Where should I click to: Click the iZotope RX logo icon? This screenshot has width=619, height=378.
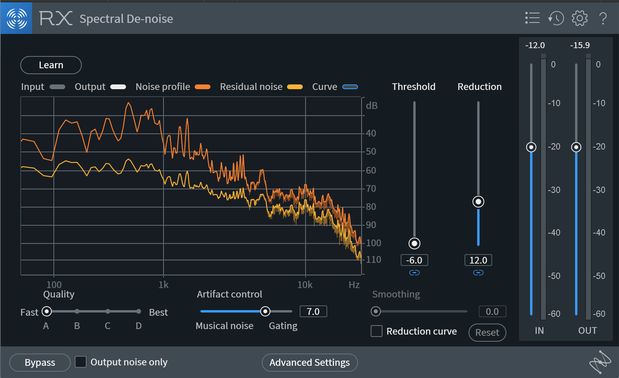[16, 18]
